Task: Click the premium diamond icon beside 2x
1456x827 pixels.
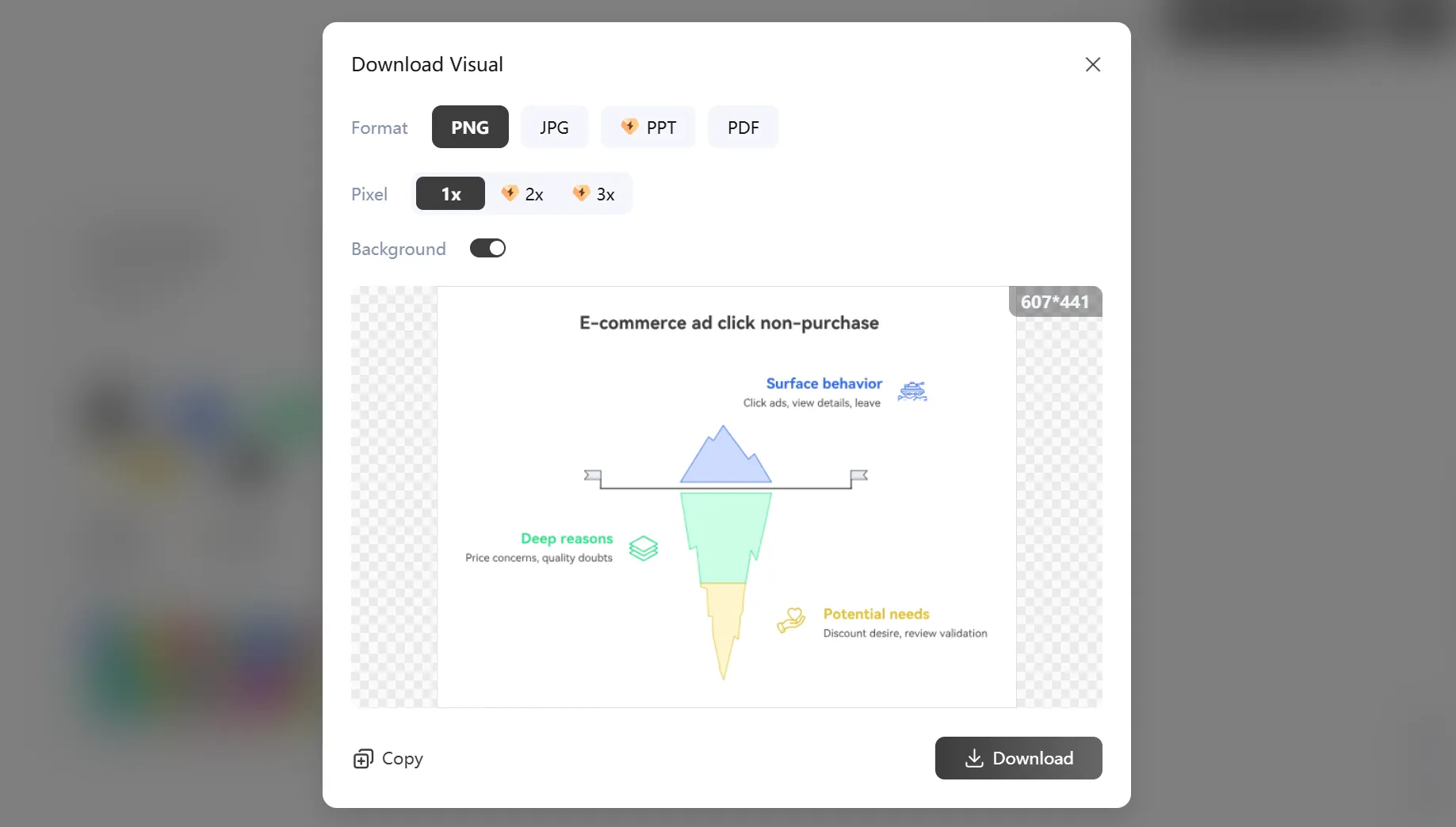Action: 510,193
